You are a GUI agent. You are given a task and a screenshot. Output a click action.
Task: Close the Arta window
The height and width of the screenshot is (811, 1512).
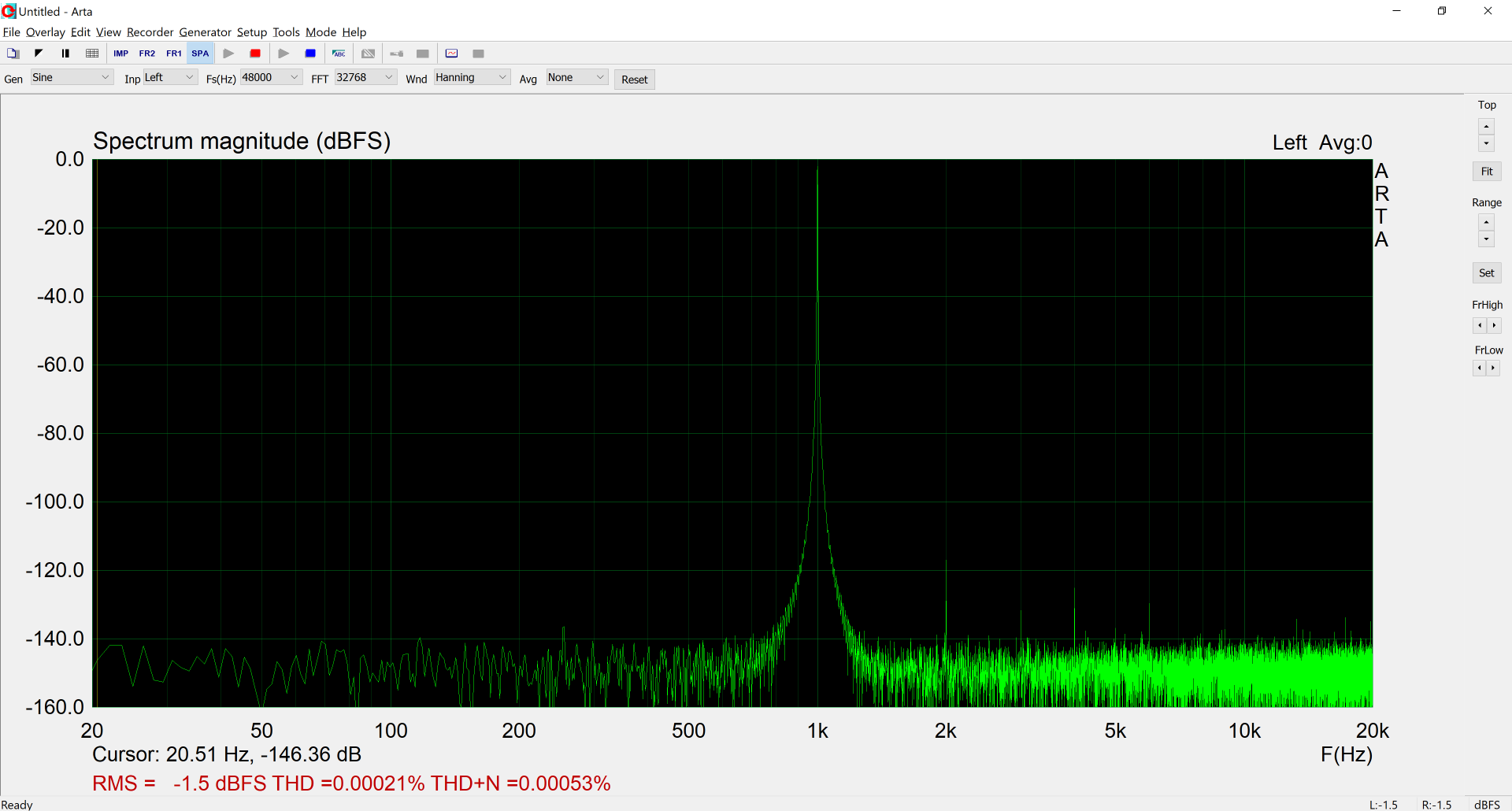pos(1488,11)
